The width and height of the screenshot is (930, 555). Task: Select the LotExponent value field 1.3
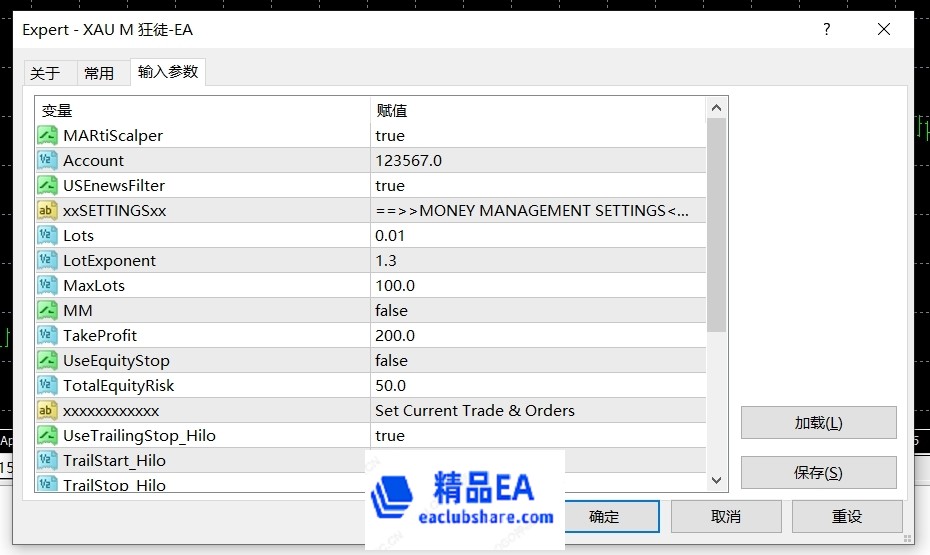click(x=386, y=260)
